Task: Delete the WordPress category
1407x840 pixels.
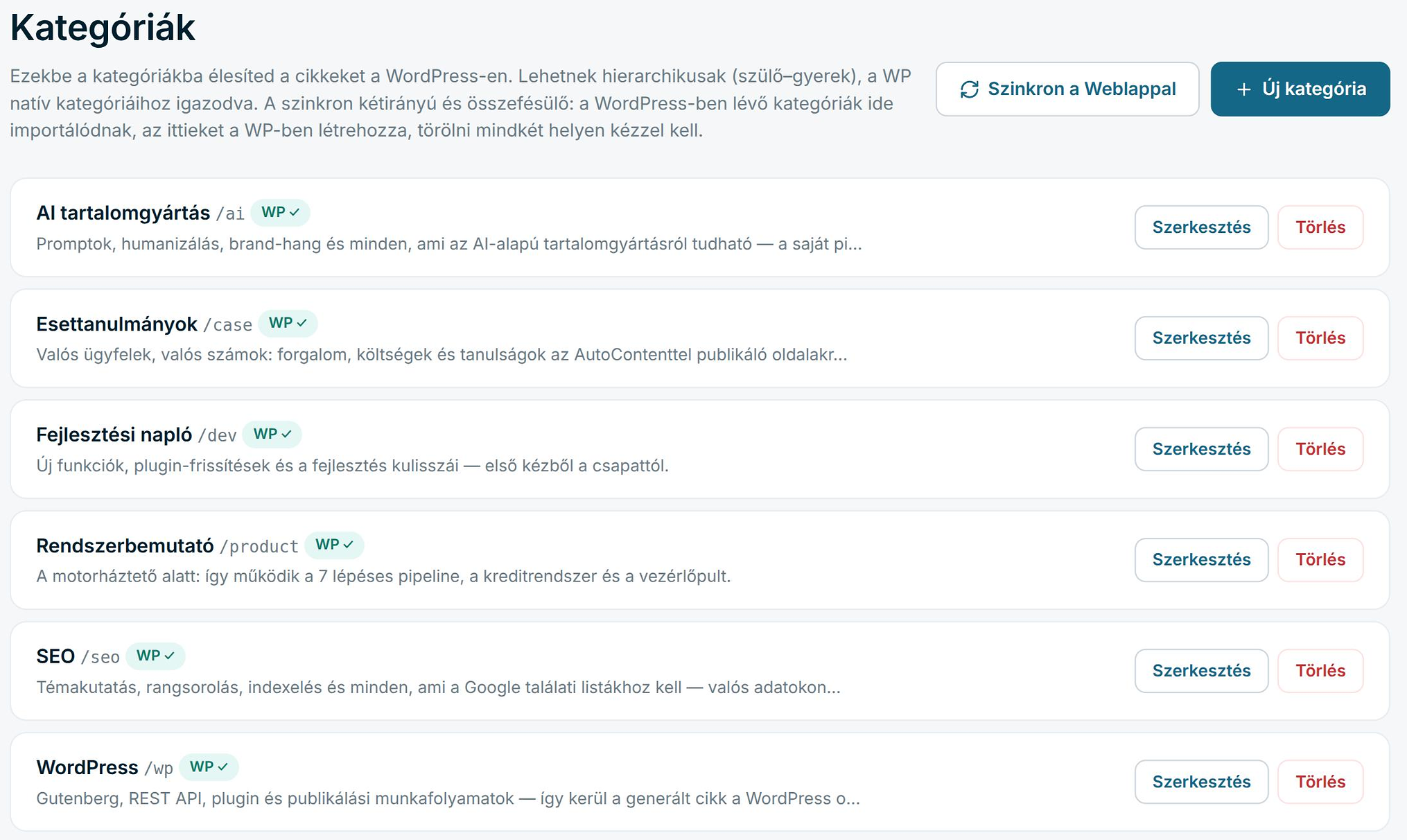Action: 1320,782
